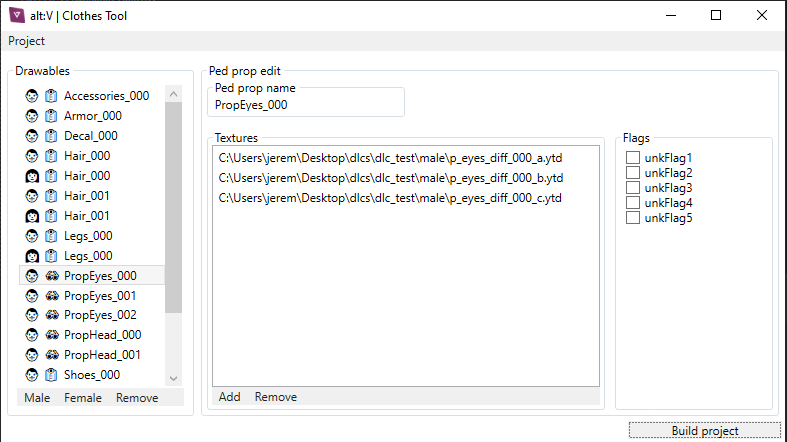Viewport: 787px width, 442px height.
Task: Click the female face icon of the female Hair_000 row
Action: click(32, 176)
